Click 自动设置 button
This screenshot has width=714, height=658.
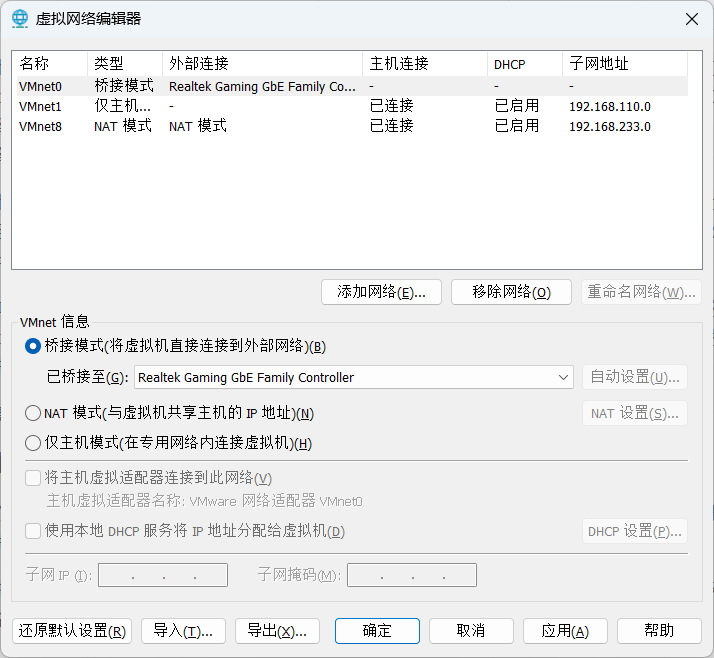point(635,377)
